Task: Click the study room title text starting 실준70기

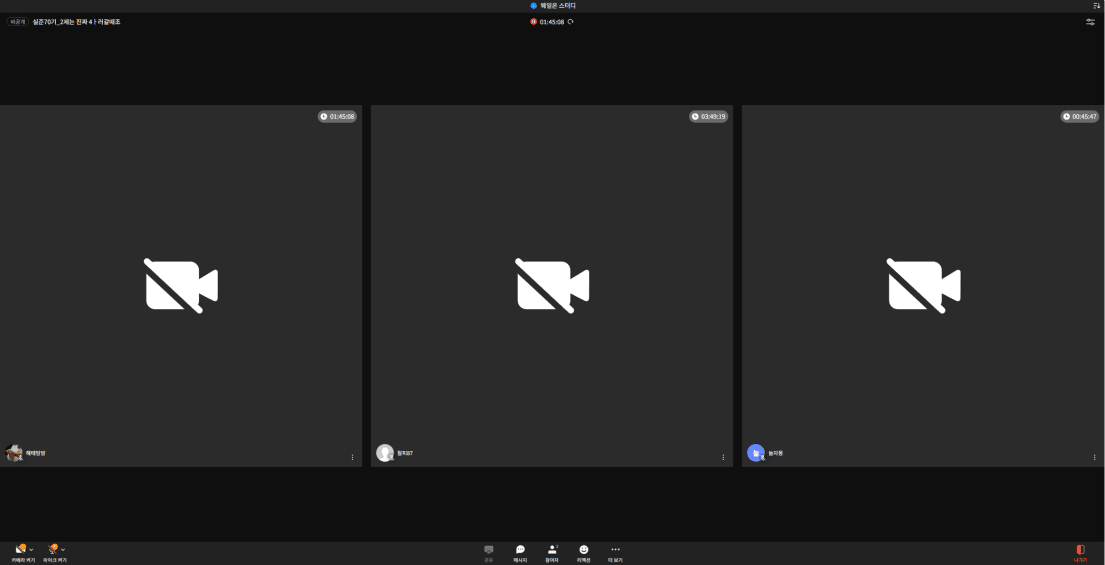Action: [77, 22]
